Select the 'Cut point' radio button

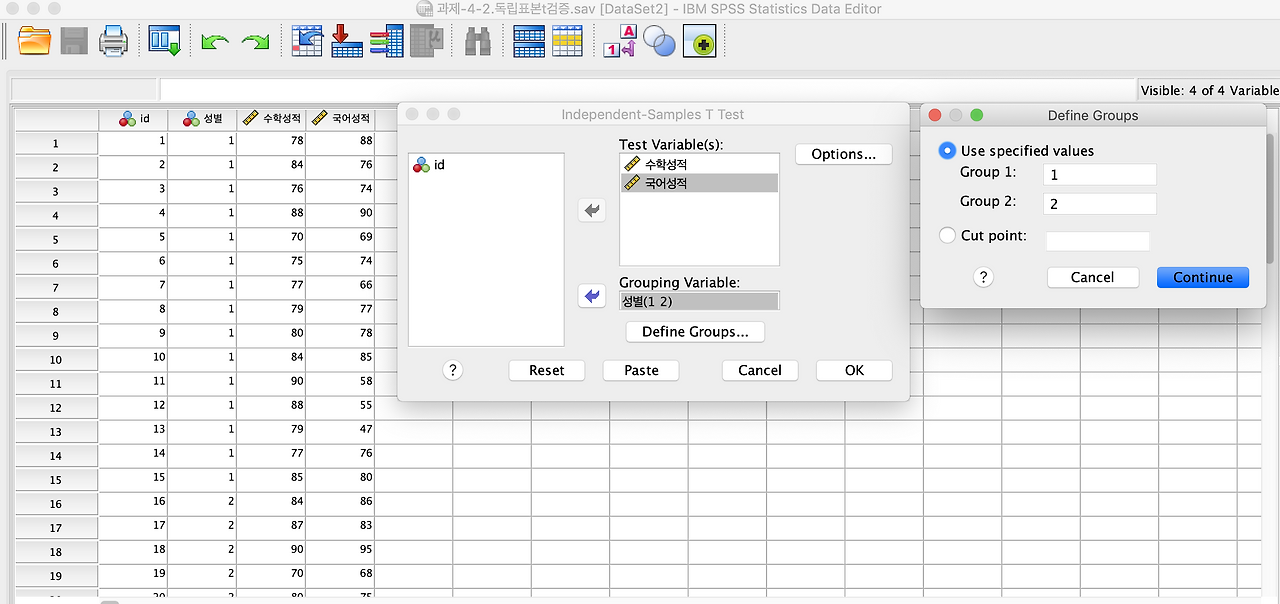click(x=947, y=236)
